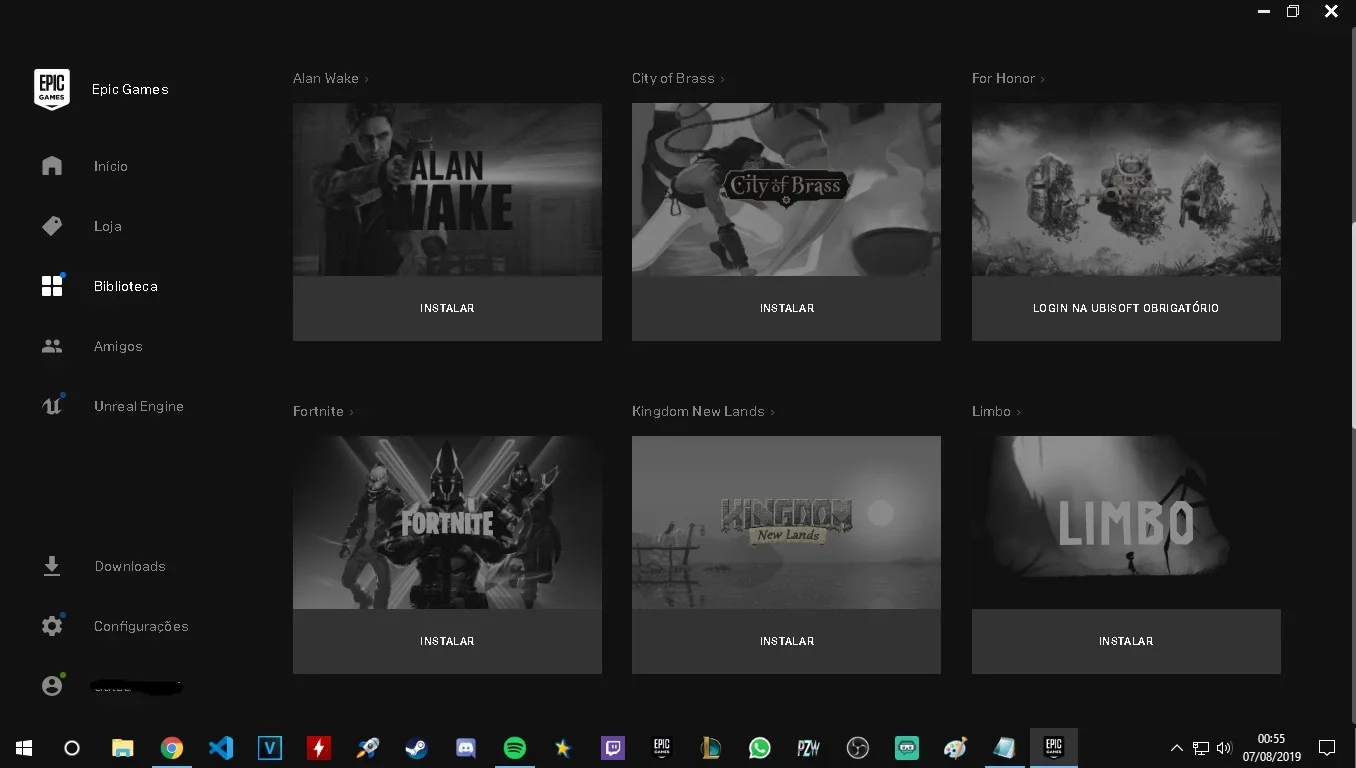The image size is (1356, 768).
Task: Open Spotify from the taskbar
Action: pos(515,747)
